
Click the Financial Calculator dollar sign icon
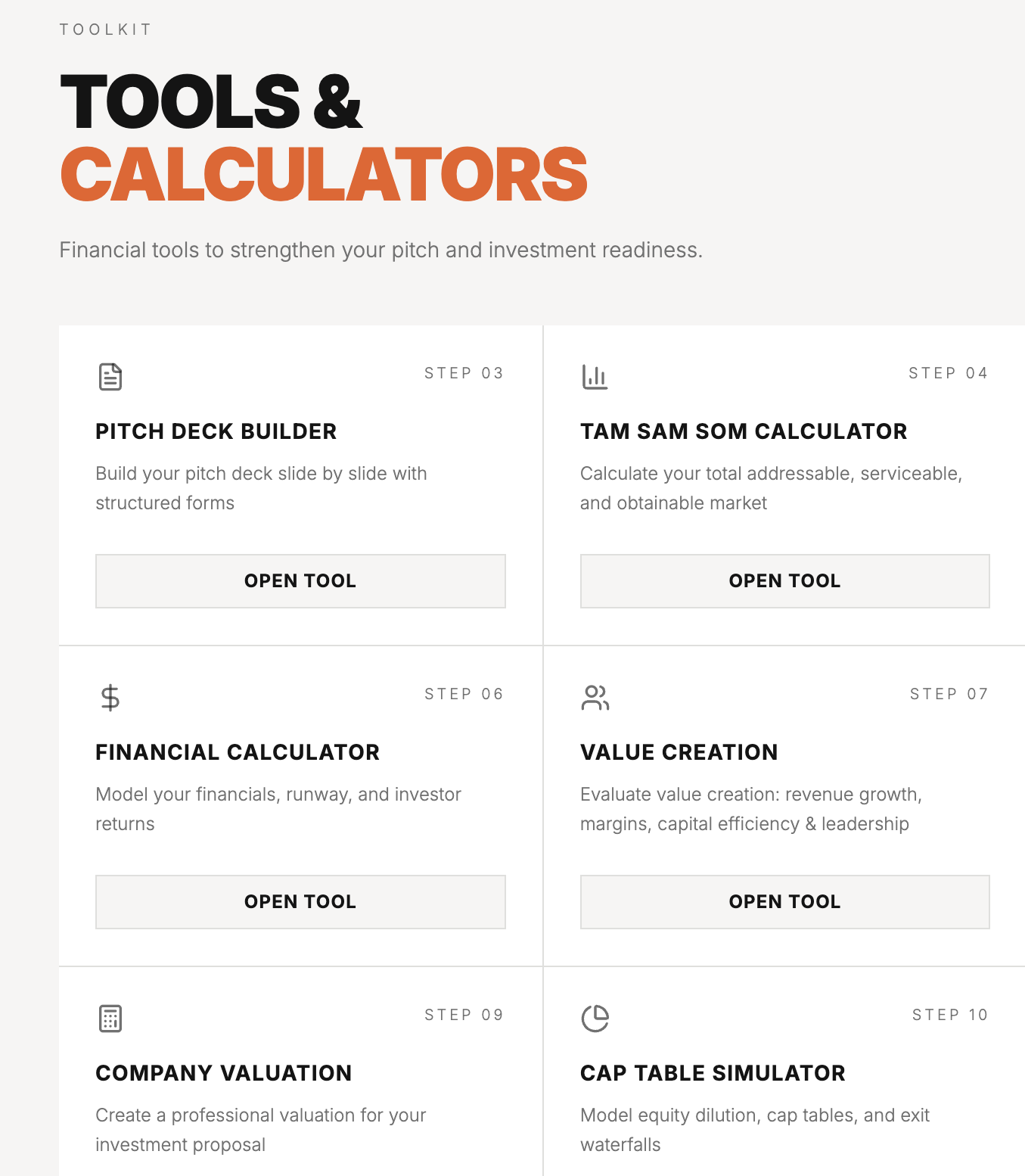tap(110, 697)
